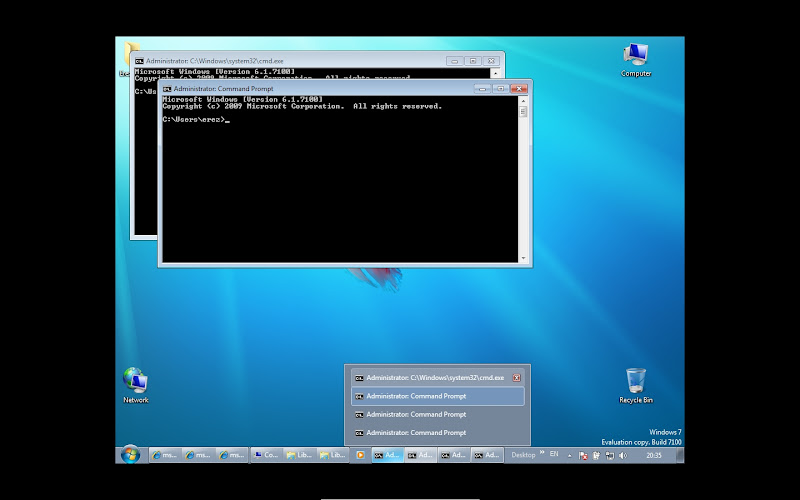Select the leftmost Ad... command prompt taskbar button
The width and height of the screenshot is (800, 500).
pyautogui.click(x=388, y=455)
